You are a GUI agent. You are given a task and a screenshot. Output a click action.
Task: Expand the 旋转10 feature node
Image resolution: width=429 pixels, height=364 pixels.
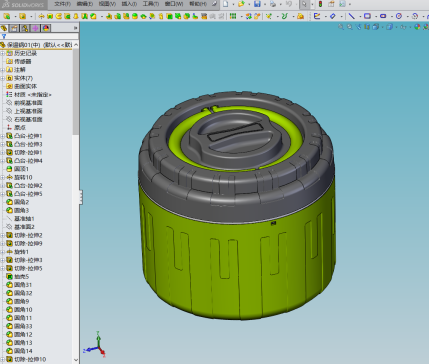pyautogui.click(x=3, y=177)
